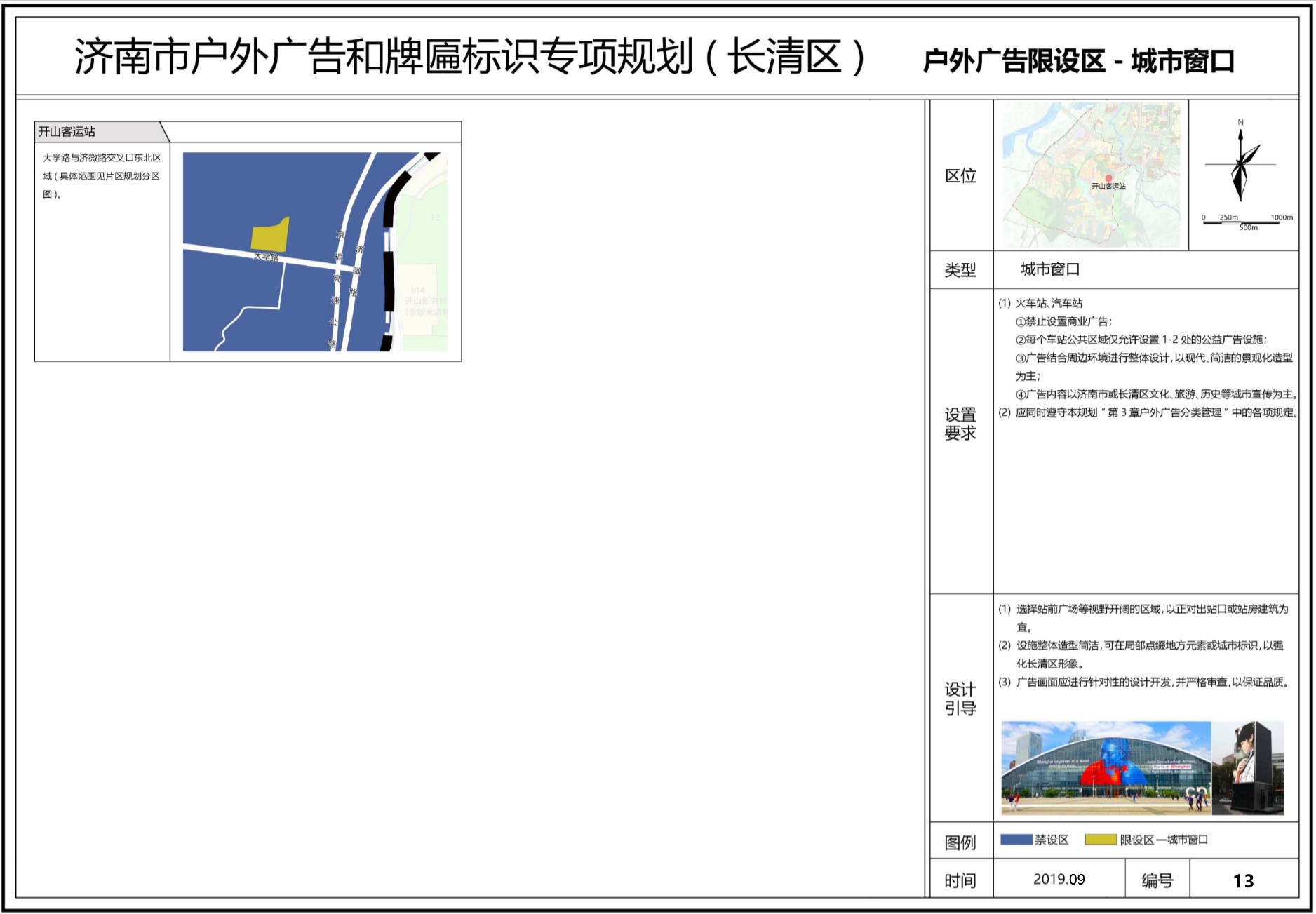Open the exhibition hall facade photo

[1106, 767]
